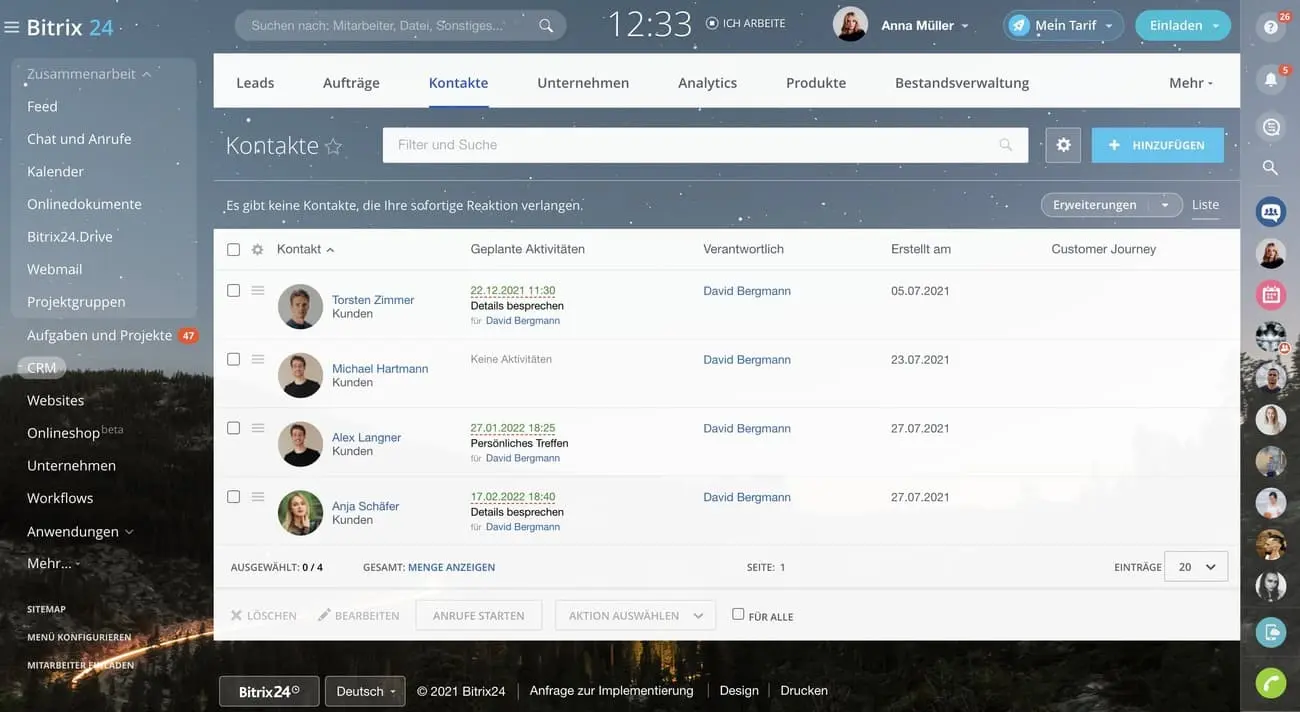This screenshot has height=712, width=1300.
Task: Tick the select-all checkbox in the table header
Action: point(233,249)
